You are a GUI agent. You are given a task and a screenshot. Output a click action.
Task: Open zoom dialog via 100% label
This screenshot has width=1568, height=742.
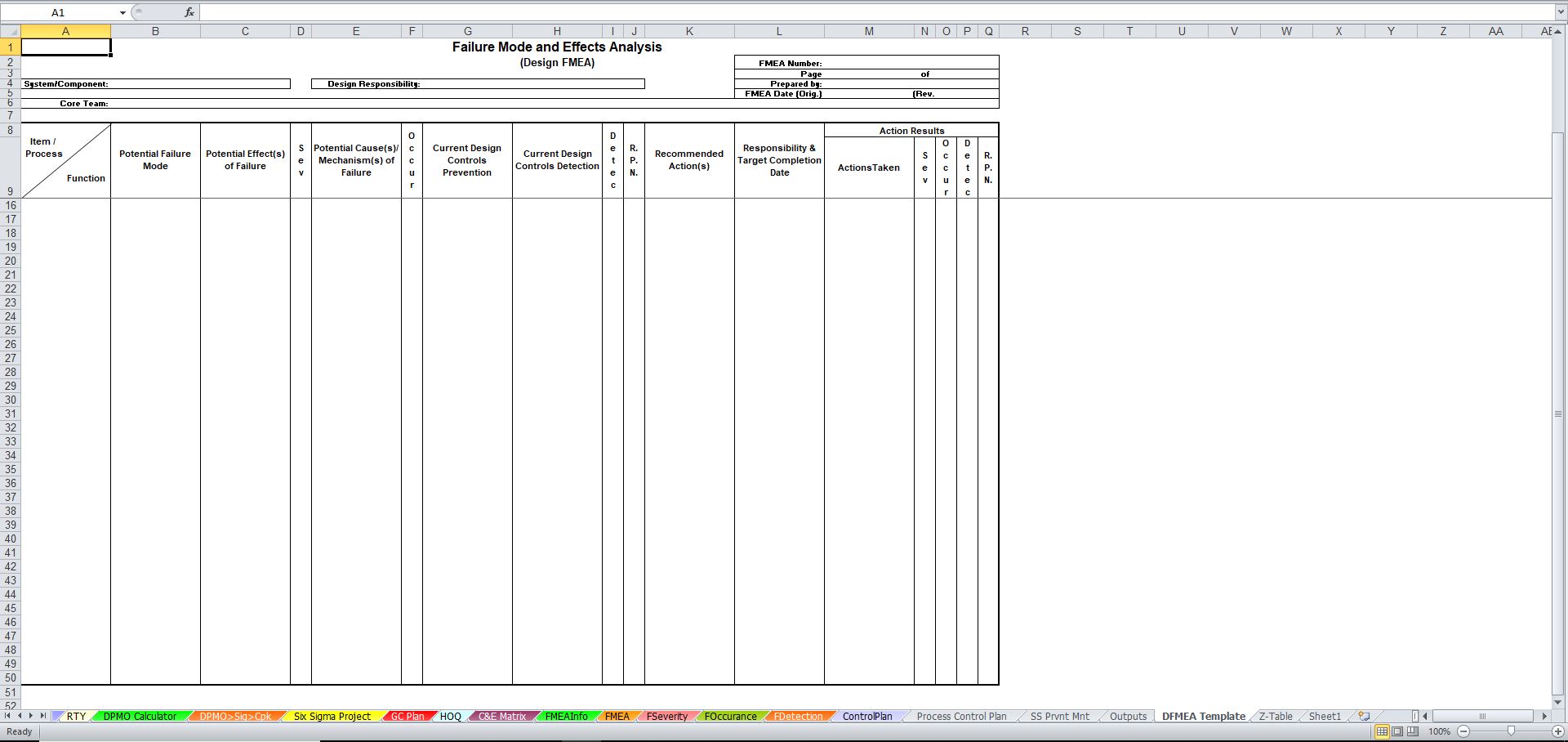(1439, 731)
